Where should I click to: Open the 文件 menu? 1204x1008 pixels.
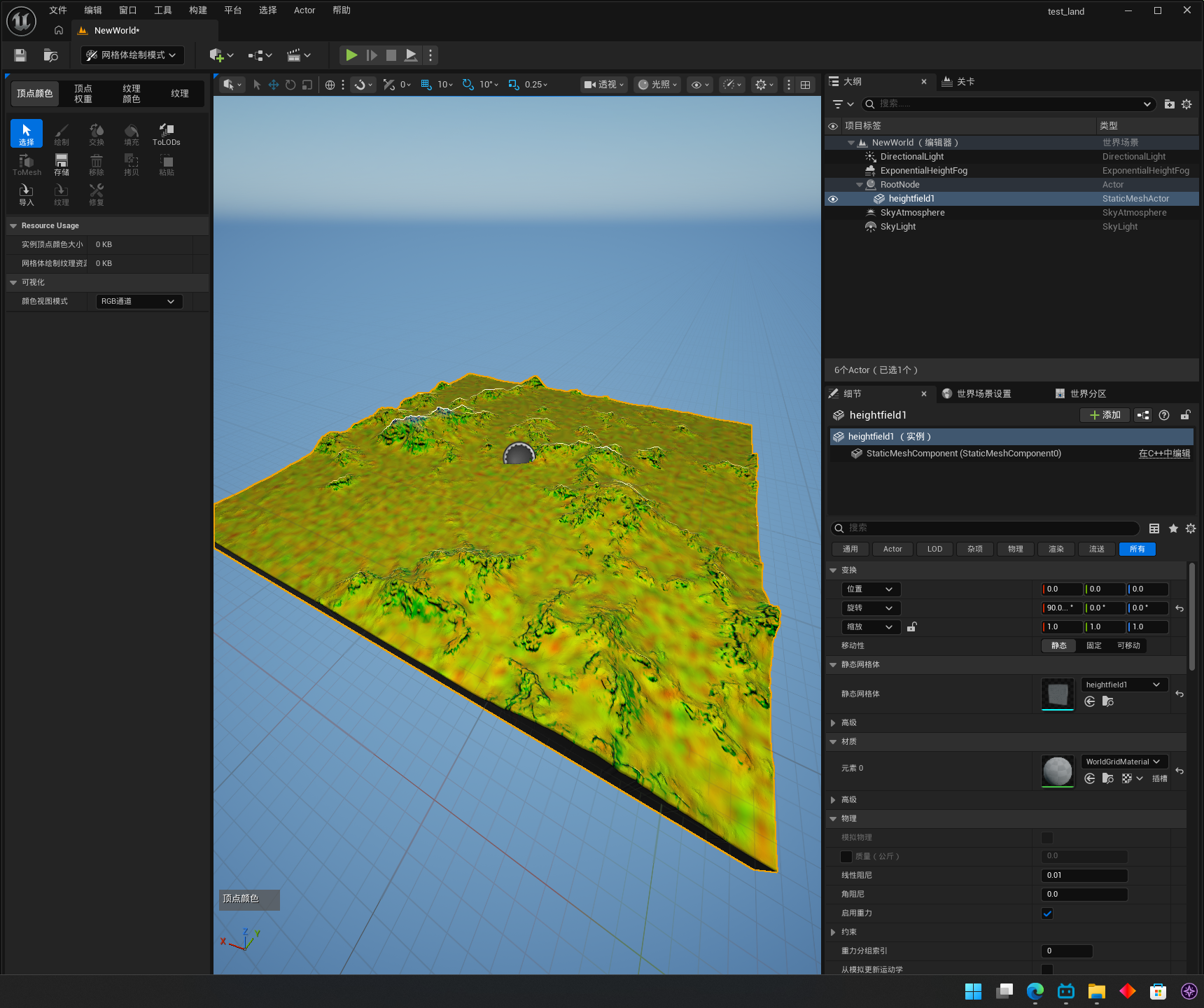pyautogui.click(x=58, y=10)
